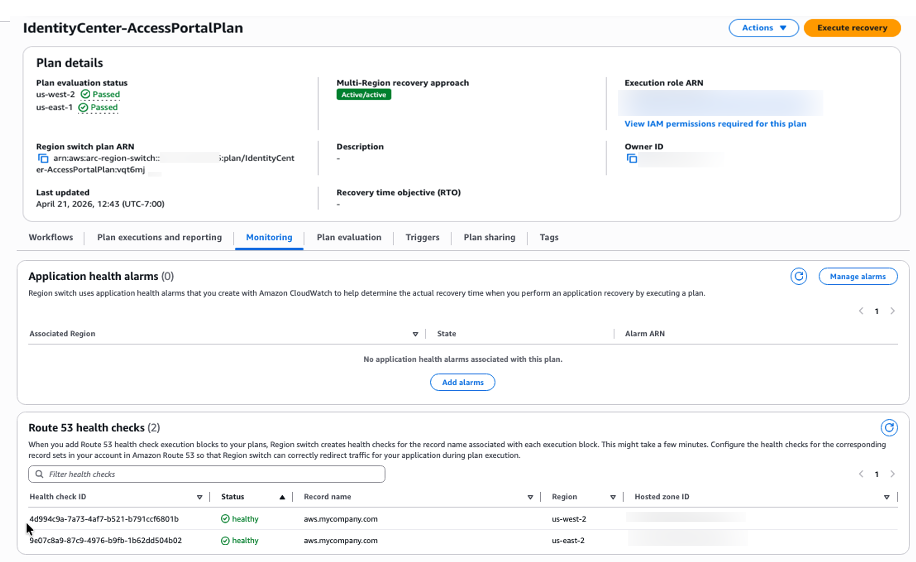Go to previous page of Route 53 checks
Viewport: 916px width, 562px height.
coord(861,474)
